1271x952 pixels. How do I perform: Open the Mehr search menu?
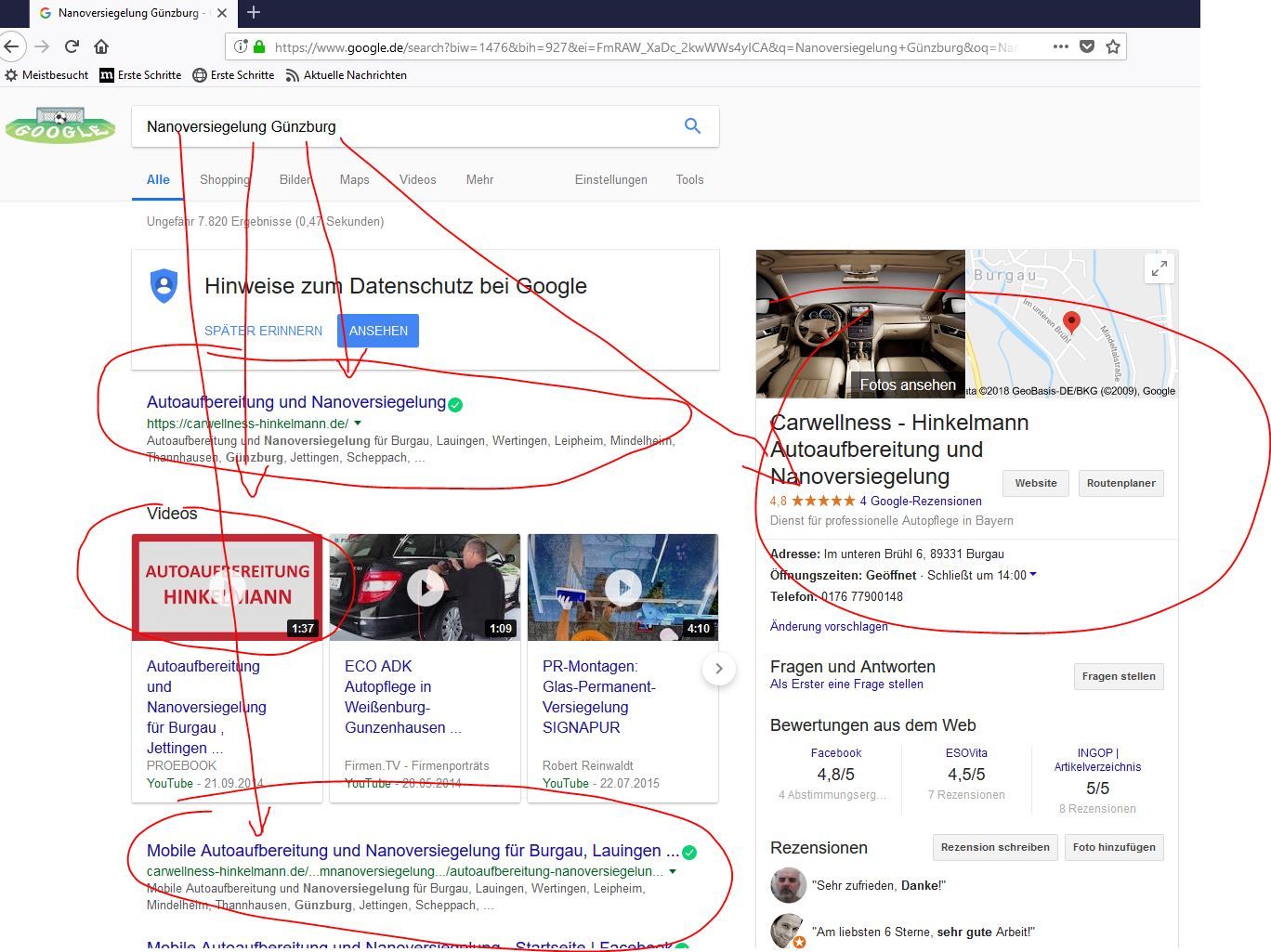click(479, 180)
